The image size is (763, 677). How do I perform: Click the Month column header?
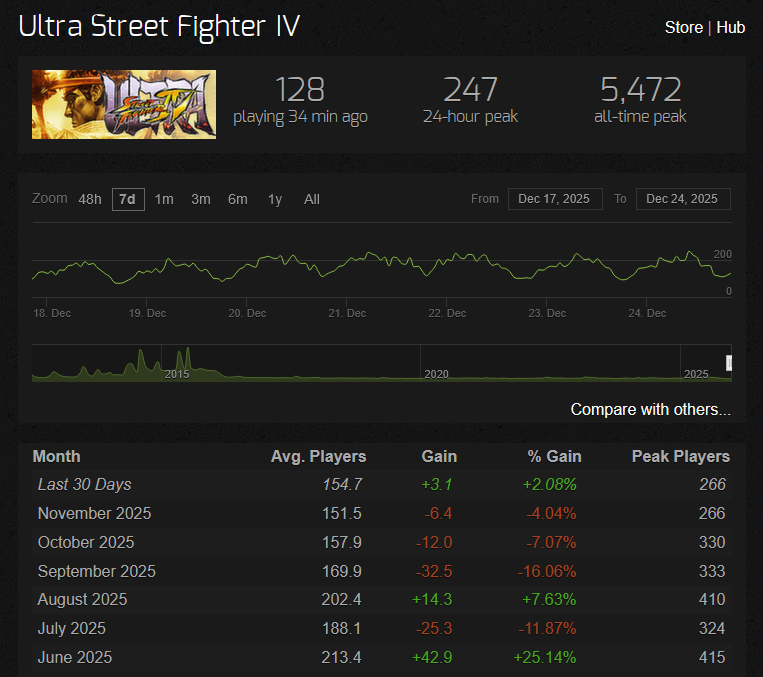pyautogui.click(x=57, y=456)
